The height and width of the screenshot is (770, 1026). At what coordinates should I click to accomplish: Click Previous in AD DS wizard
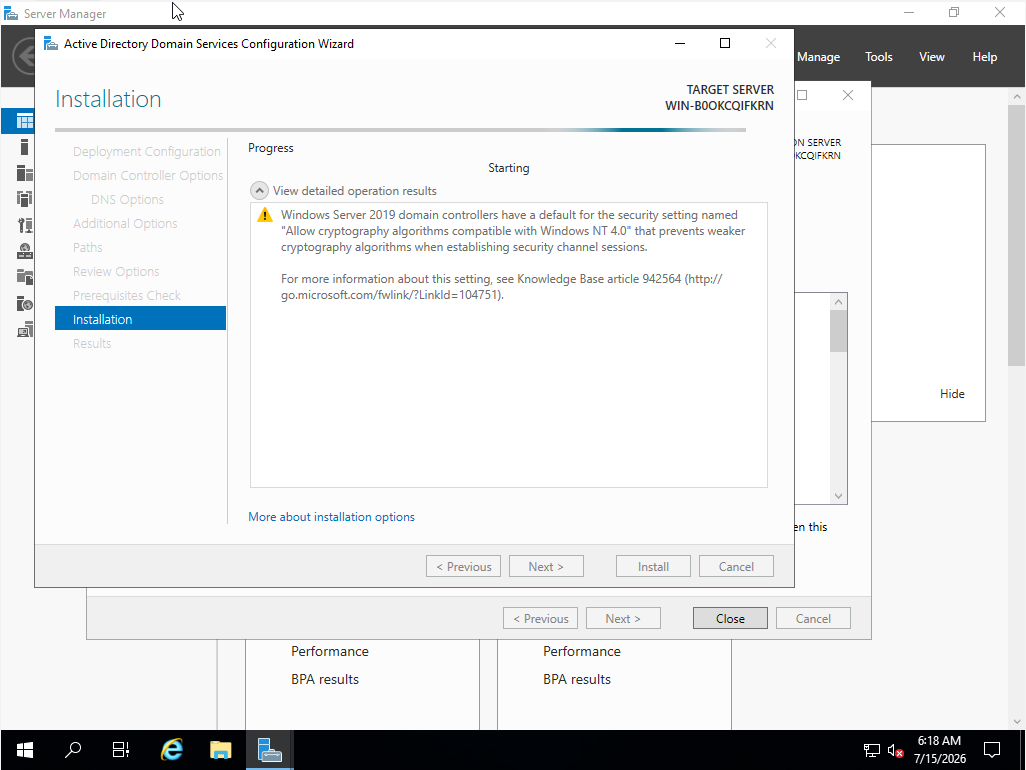click(x=463, y=567)
